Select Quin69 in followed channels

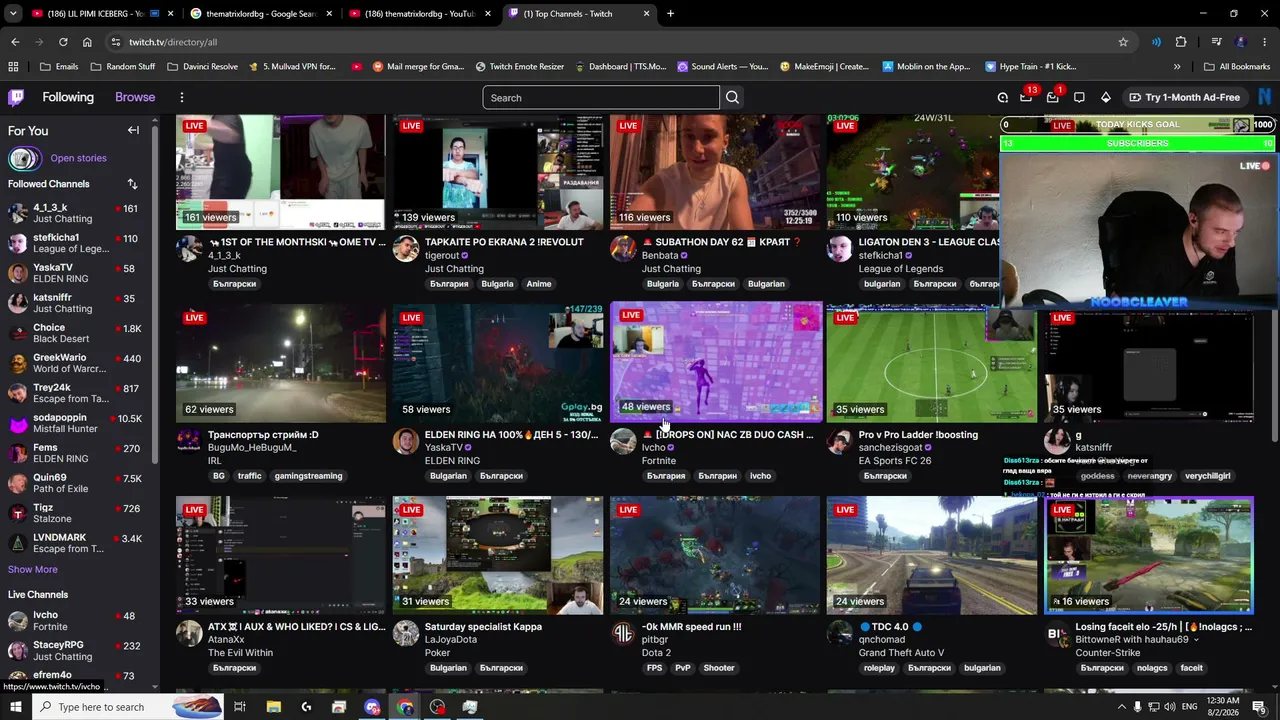click(x=78, y=484)
